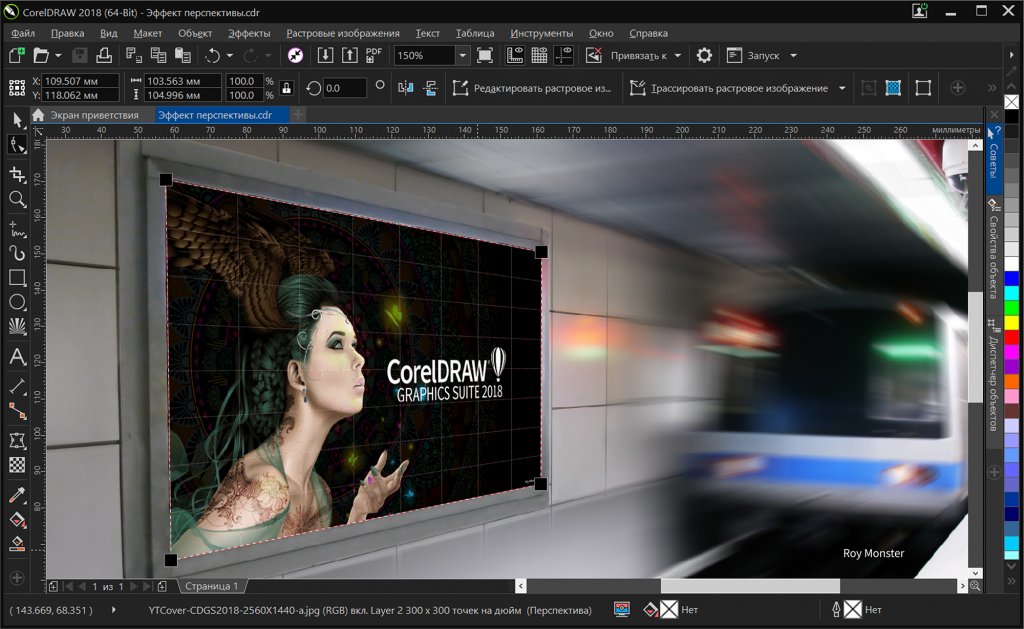Select the Shape edit tool

pyautogui.click(x=17, y=145)
